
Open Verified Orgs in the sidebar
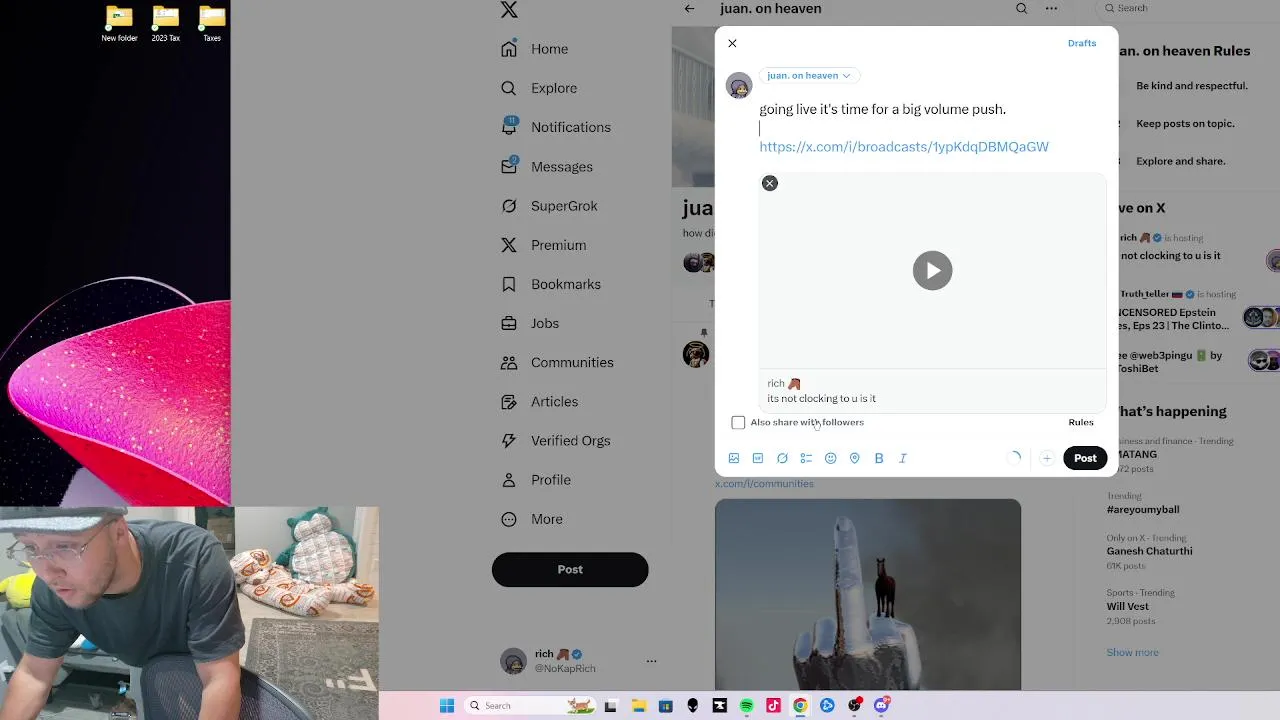[x=556, y=441]
